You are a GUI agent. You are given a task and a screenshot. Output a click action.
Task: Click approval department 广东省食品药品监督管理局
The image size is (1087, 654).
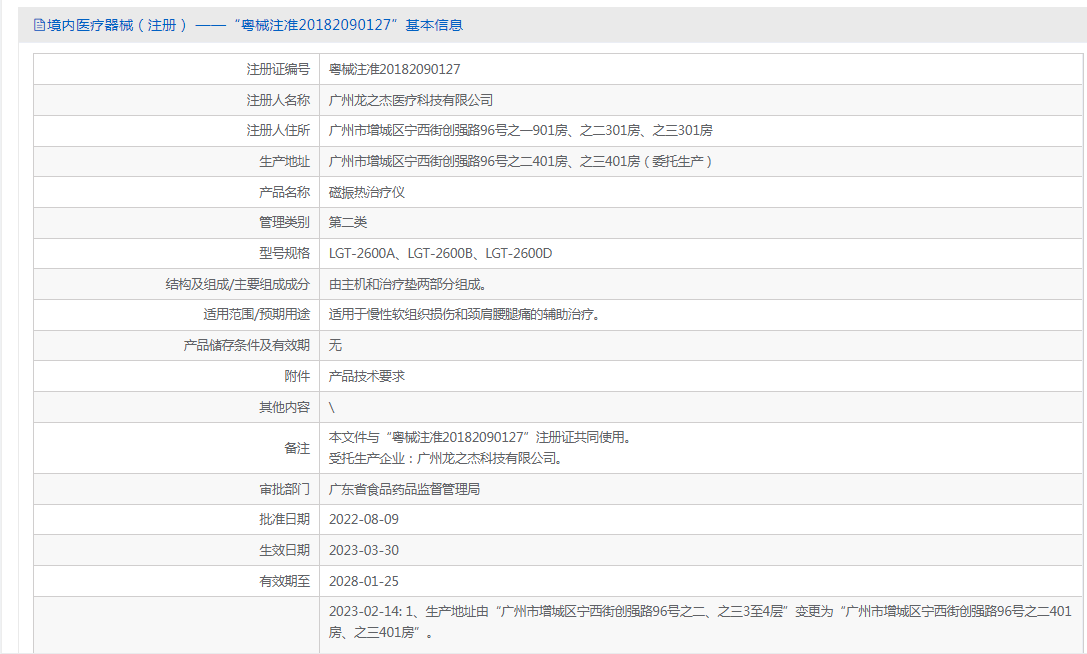tap(404, 490)
